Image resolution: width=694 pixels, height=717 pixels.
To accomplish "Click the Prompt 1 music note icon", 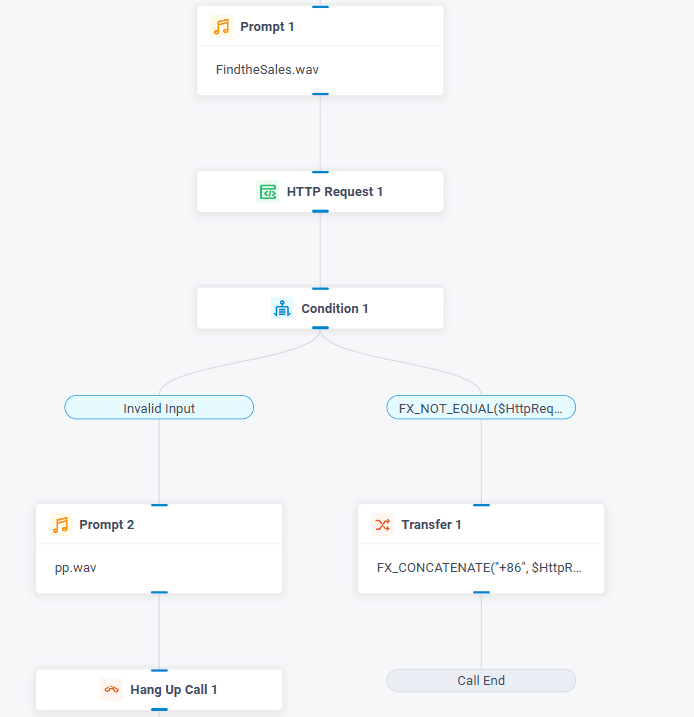I will (222, 27).
